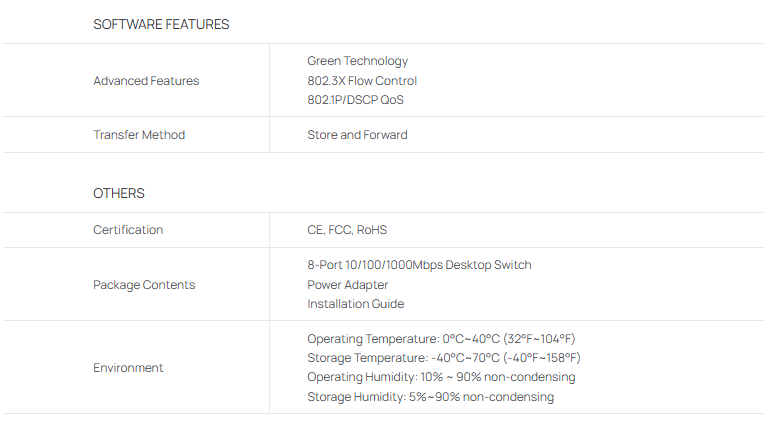Screen dimensions: 766x432
Task: Click the Operating Temperature specification line
Action: click(440, 339)
